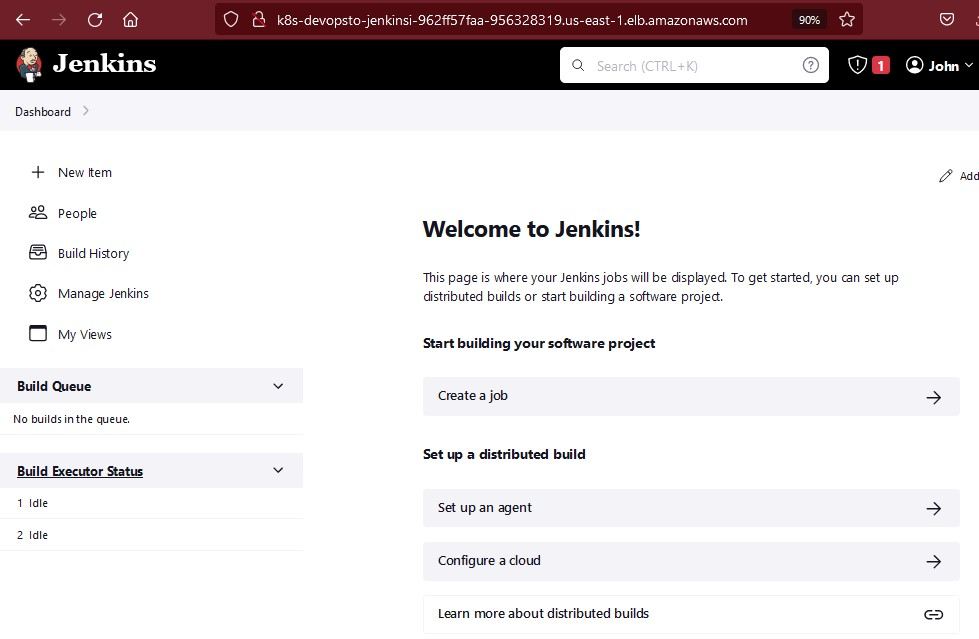The height and width of the screenshot is (639, 979).
Task: Open search help question mark icon
Action: coord(810,65)
